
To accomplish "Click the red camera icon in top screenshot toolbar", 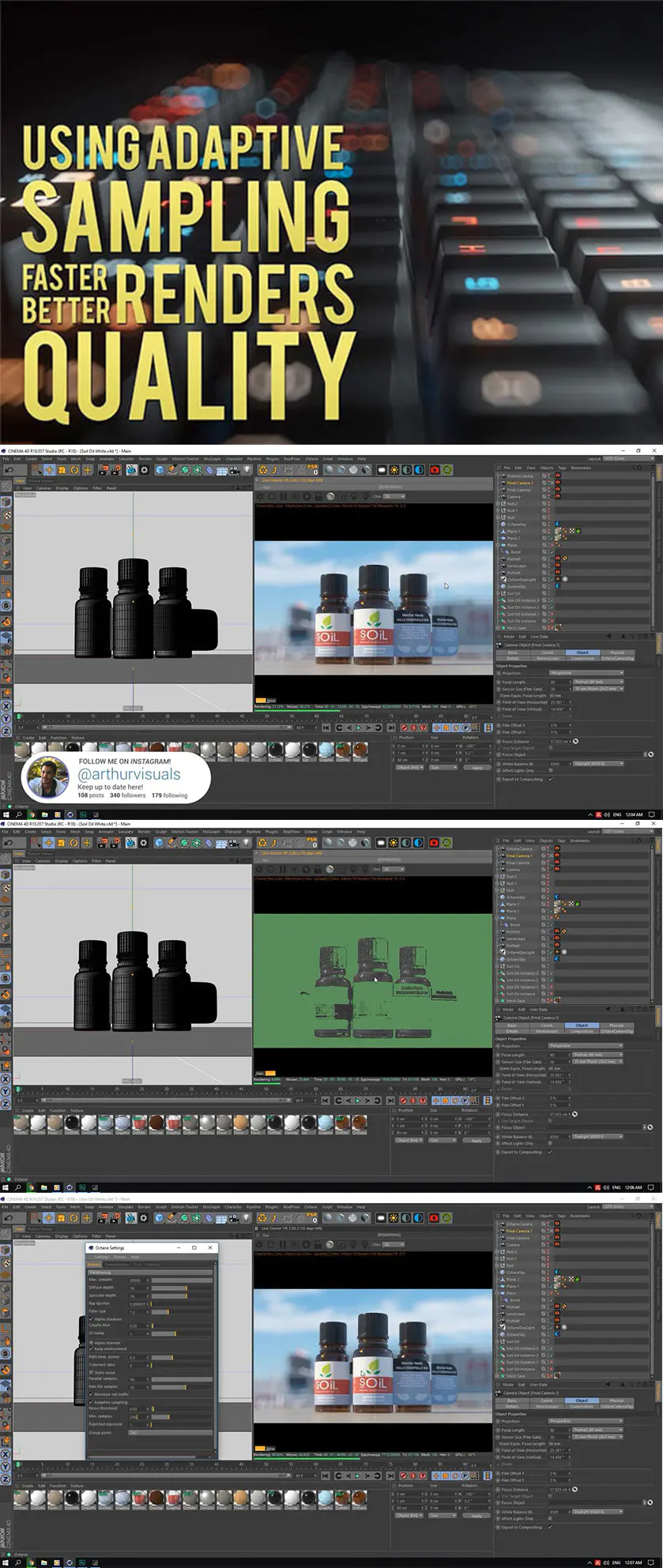I will (434, 470).
